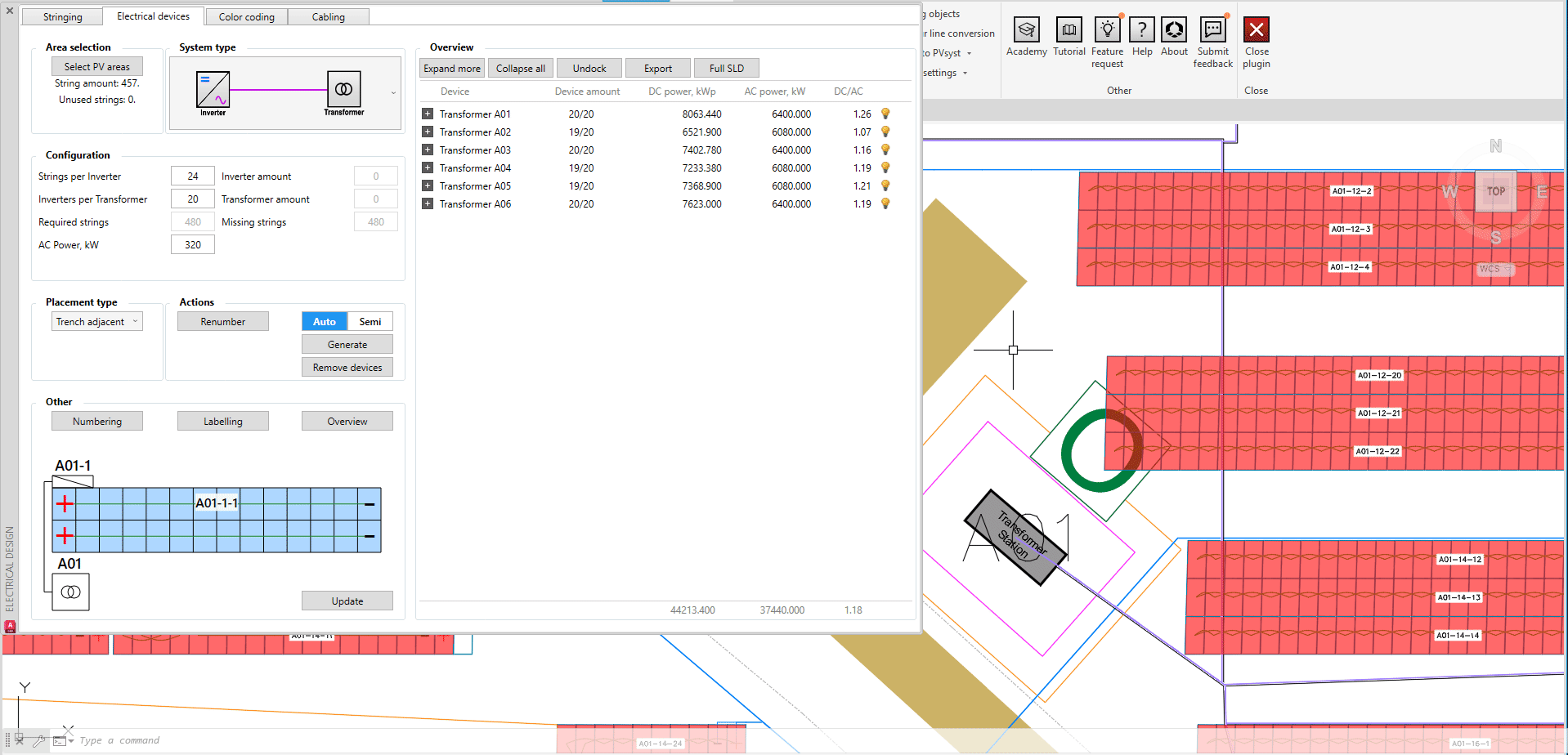Click the Export button

pos(658,68)
